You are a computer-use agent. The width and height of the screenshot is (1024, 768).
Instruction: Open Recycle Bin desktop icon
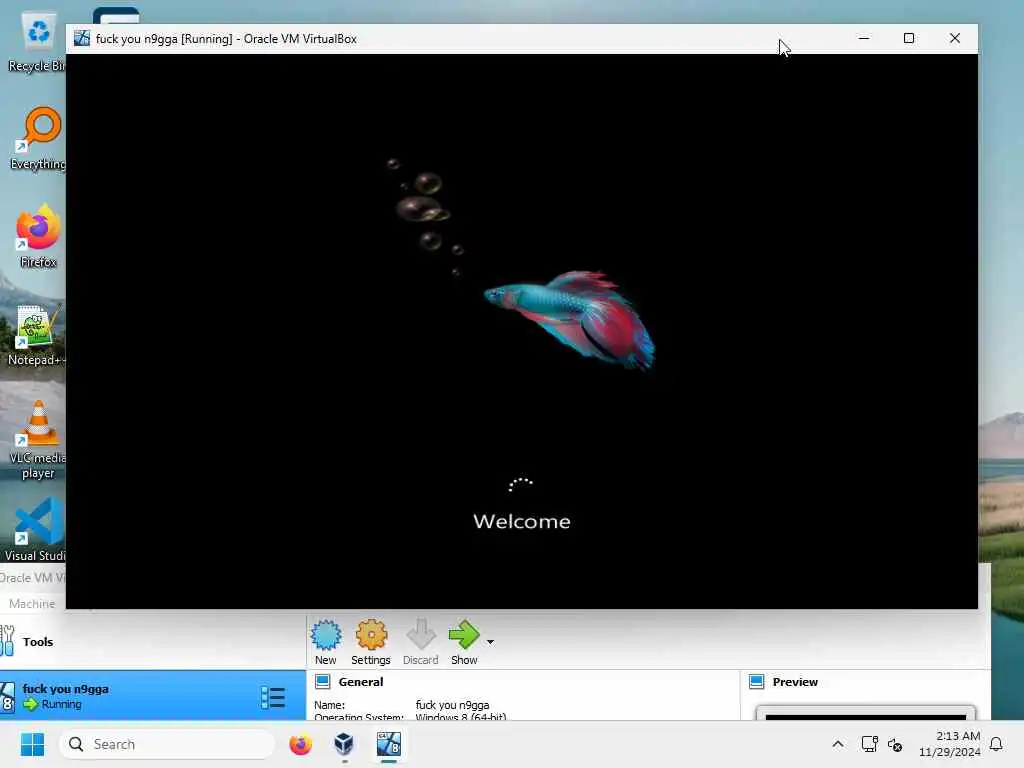[37, 42]
